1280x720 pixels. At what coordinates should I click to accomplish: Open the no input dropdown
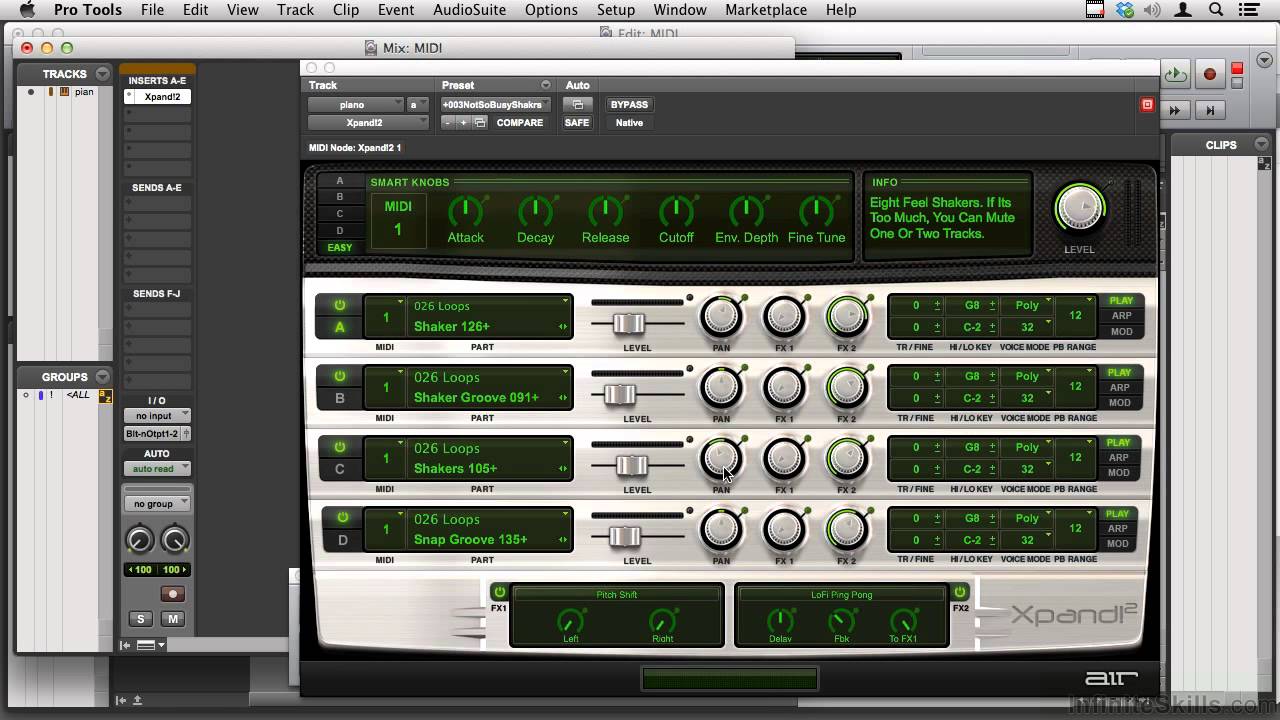(x=157, y=416)
